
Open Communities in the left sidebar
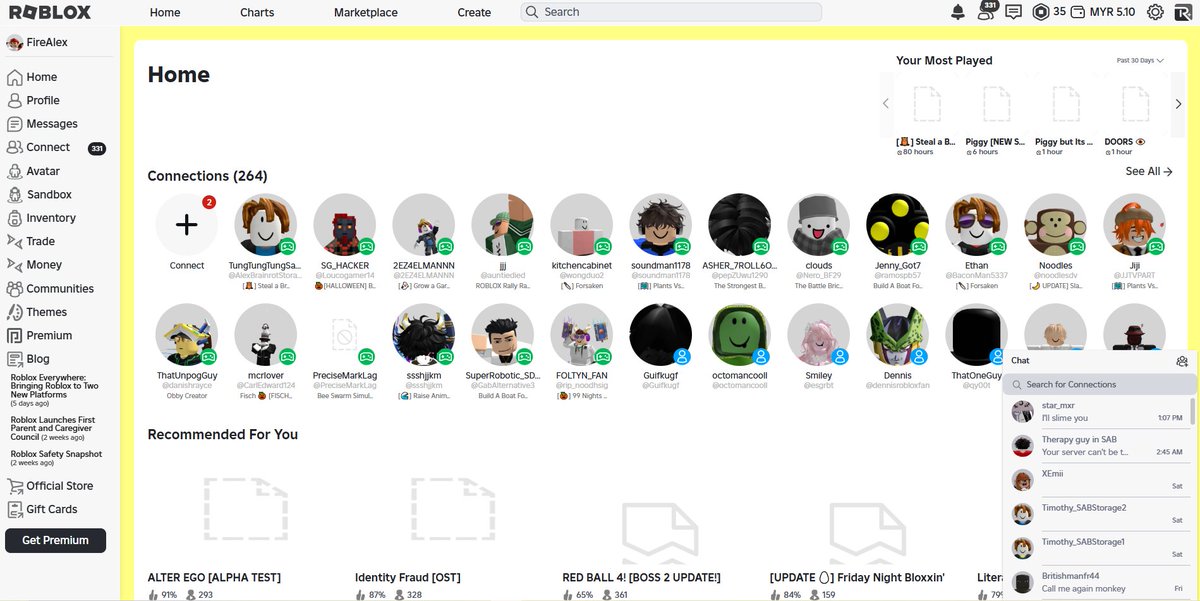(60, 288)
